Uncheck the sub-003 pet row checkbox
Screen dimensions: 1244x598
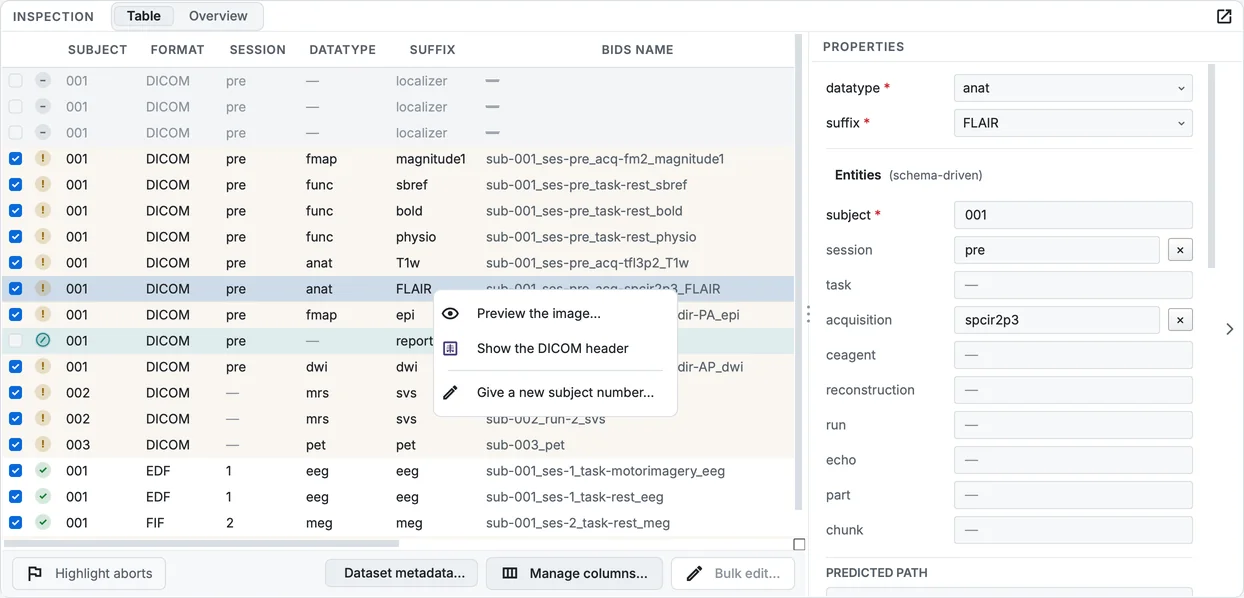15,444
